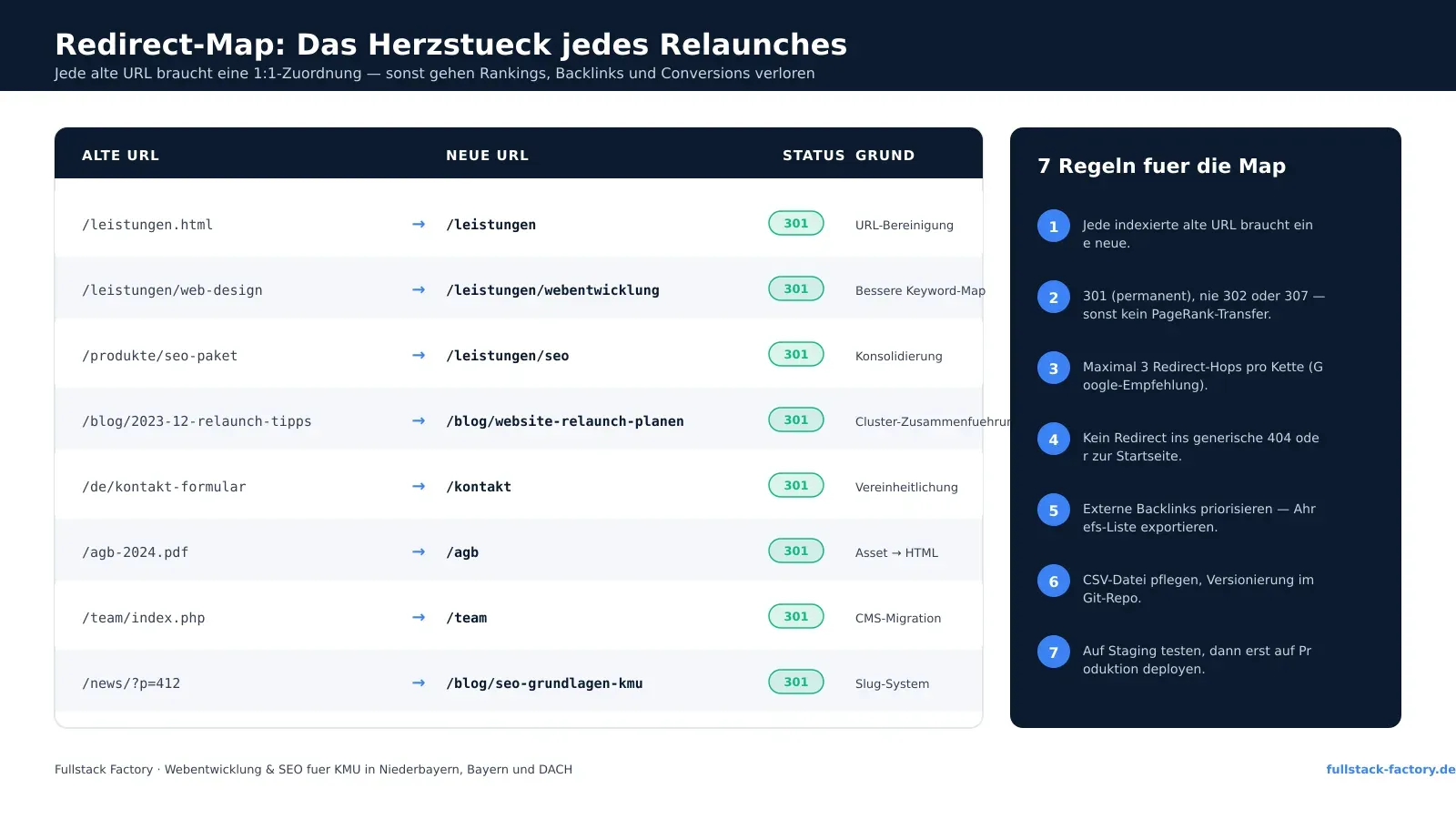This screenshot has height=819, width=1456.
Task: Click the reason text Bessere Keyword-Map
Action: [x=920, y=290]
